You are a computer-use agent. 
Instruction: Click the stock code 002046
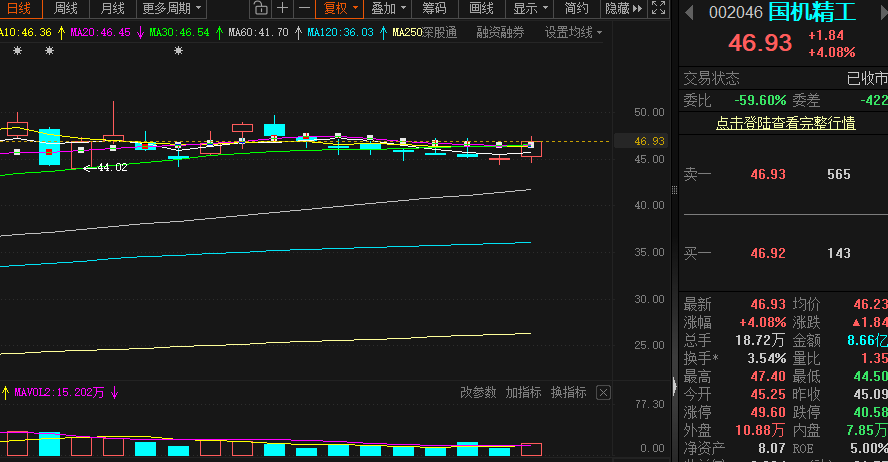point(736,12)
